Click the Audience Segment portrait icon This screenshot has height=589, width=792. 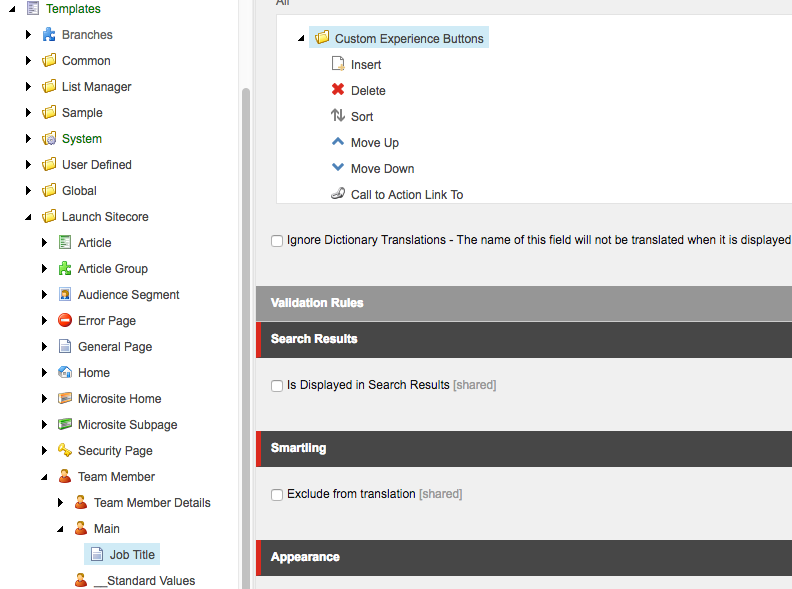(x=65, y=294)
